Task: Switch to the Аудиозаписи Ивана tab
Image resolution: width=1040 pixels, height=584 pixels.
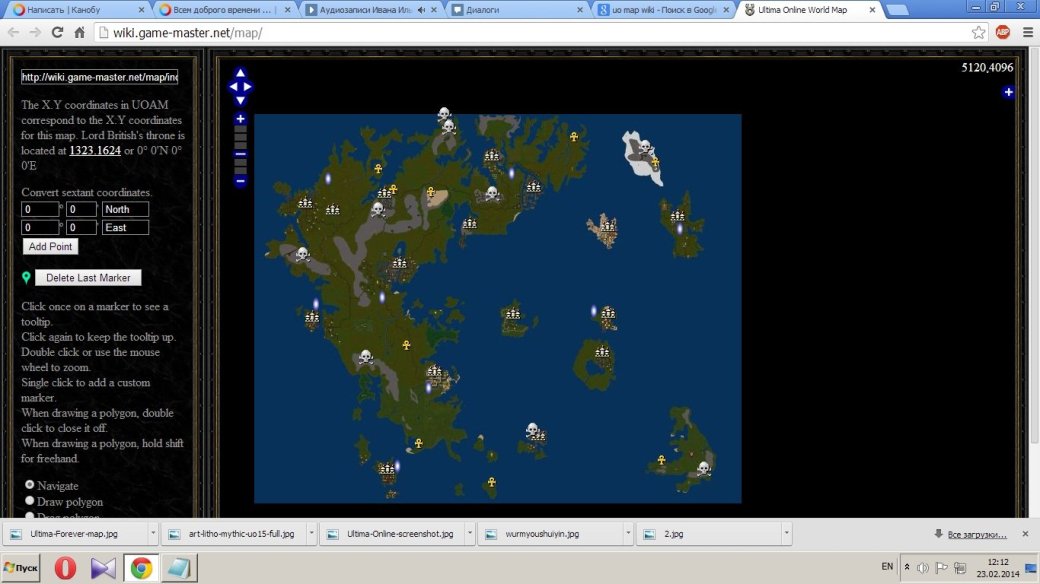Action: tap(371, 10)
